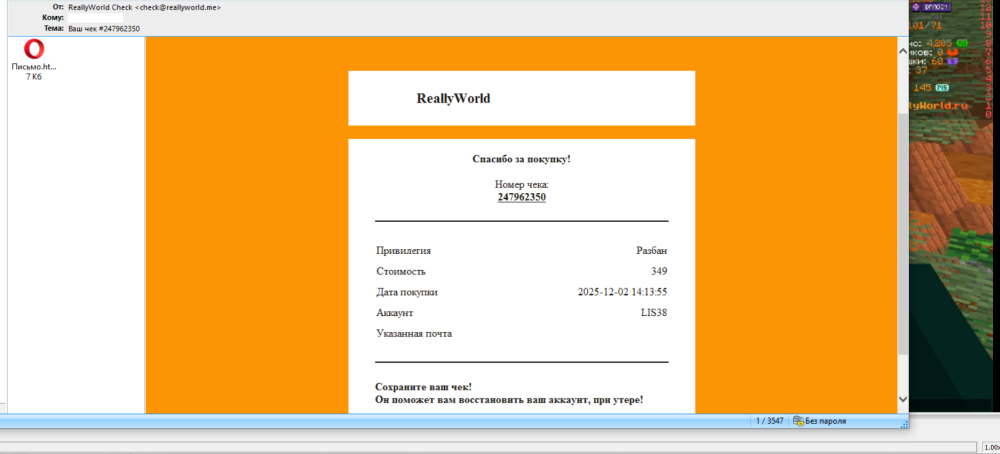Click the scrollbar down arrow of the email

902,399
